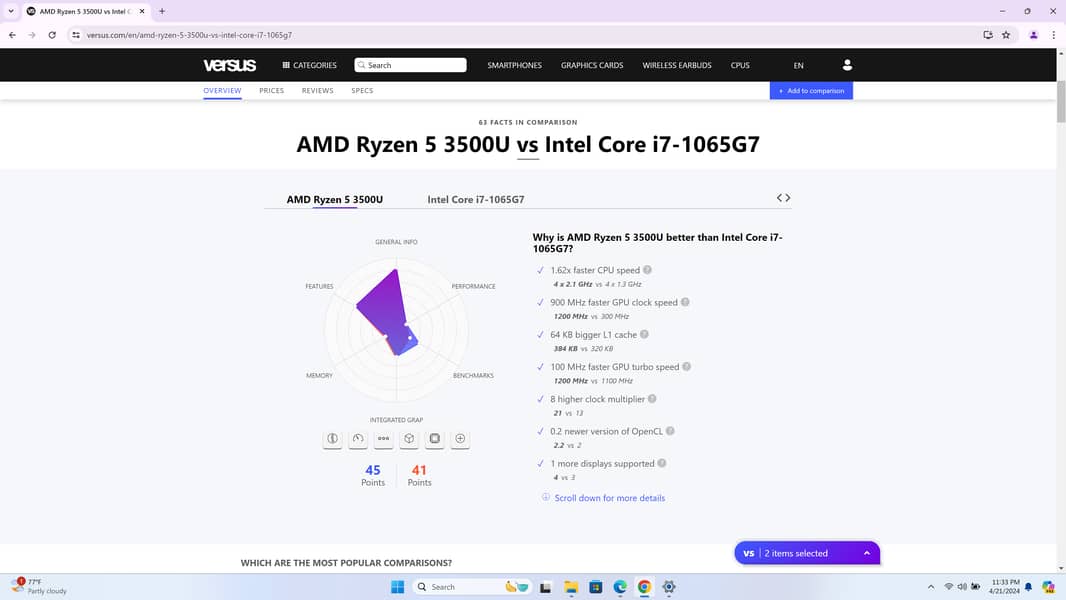Screen dimensions: 1066x600
Task: Select the cube icon below radar chart
Action: (x=409, y=438)
